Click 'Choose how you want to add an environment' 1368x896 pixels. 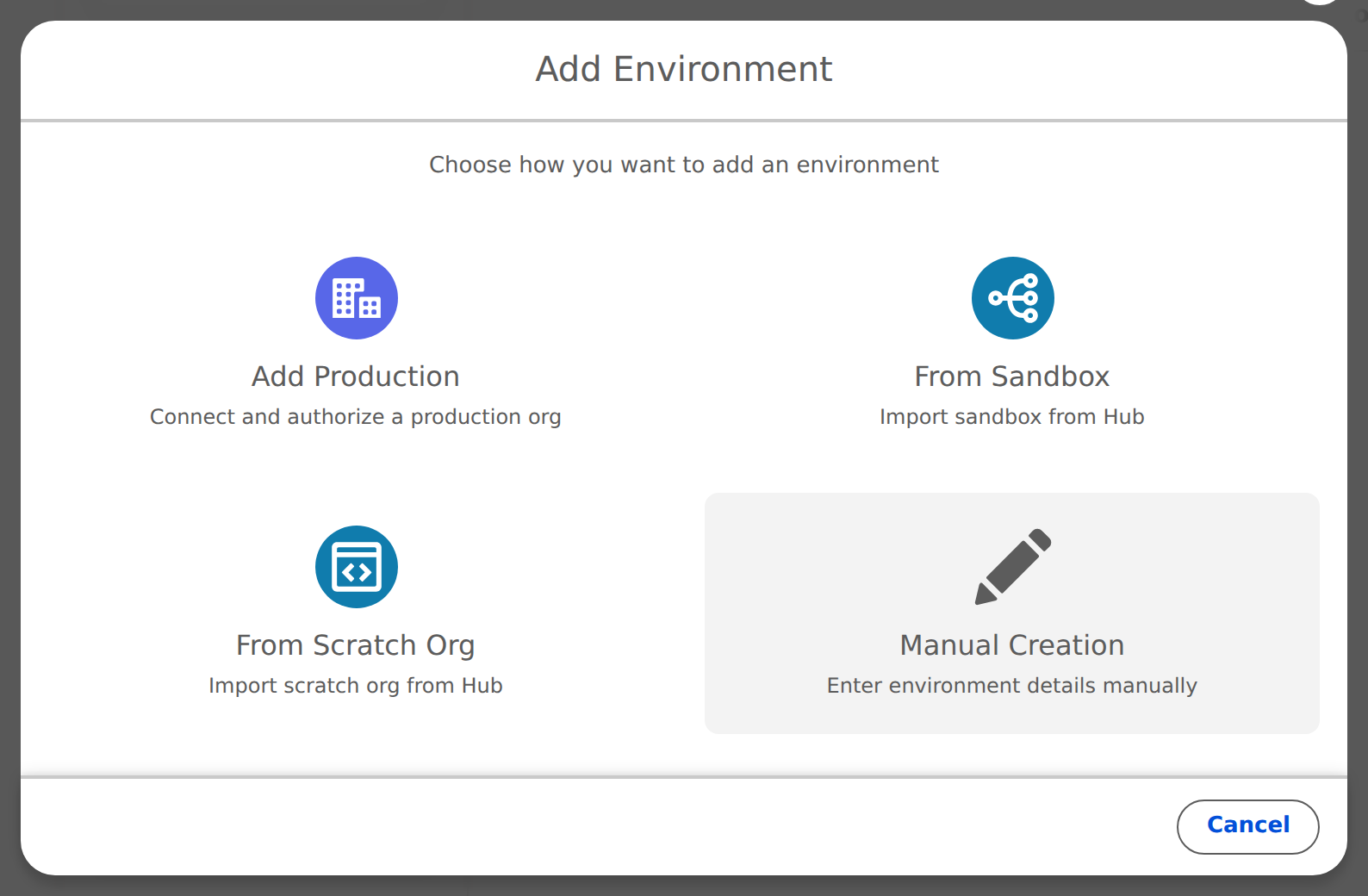click(x=684, y=165)
